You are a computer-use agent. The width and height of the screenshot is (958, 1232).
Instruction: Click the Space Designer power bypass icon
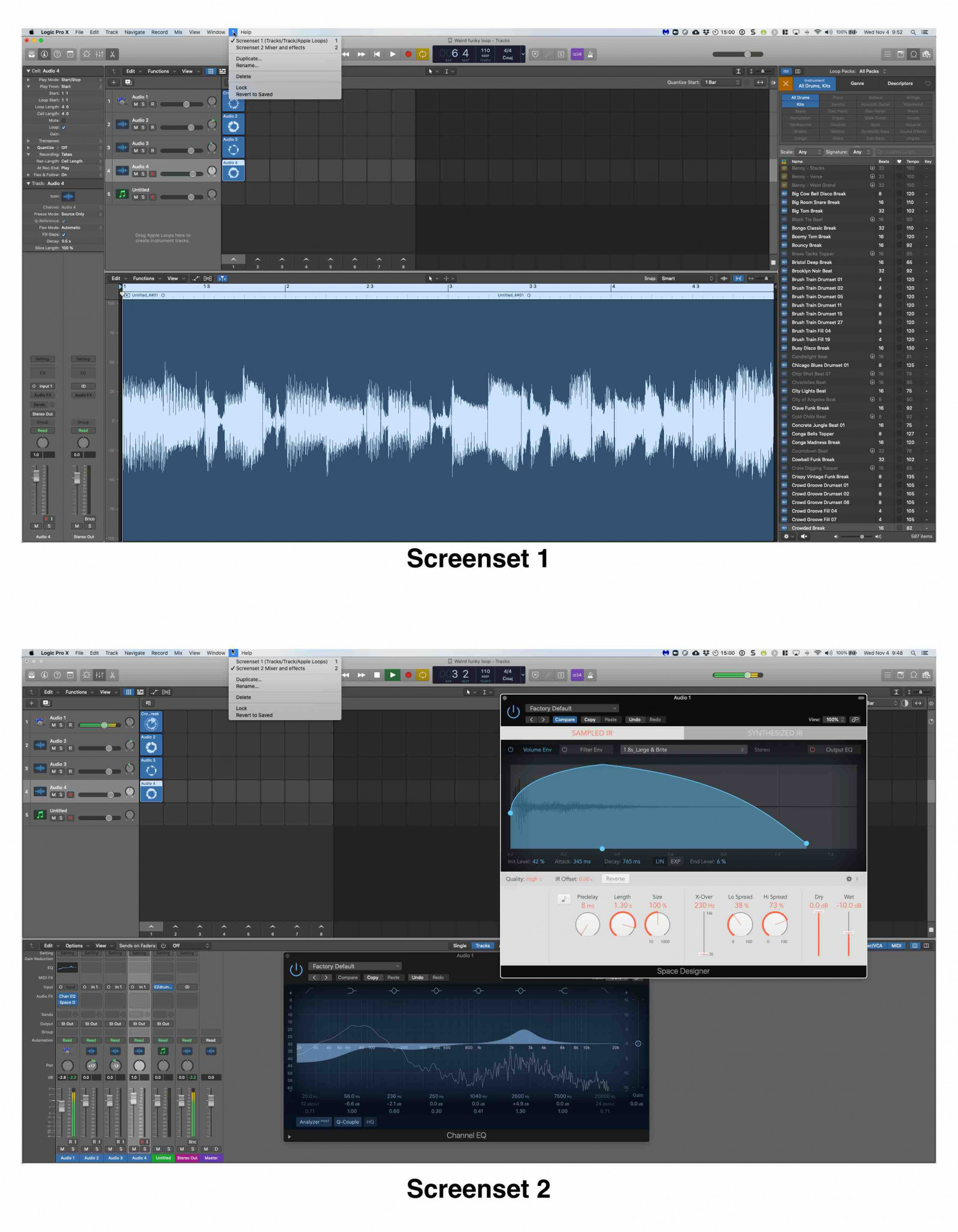[x=513, y=711]
